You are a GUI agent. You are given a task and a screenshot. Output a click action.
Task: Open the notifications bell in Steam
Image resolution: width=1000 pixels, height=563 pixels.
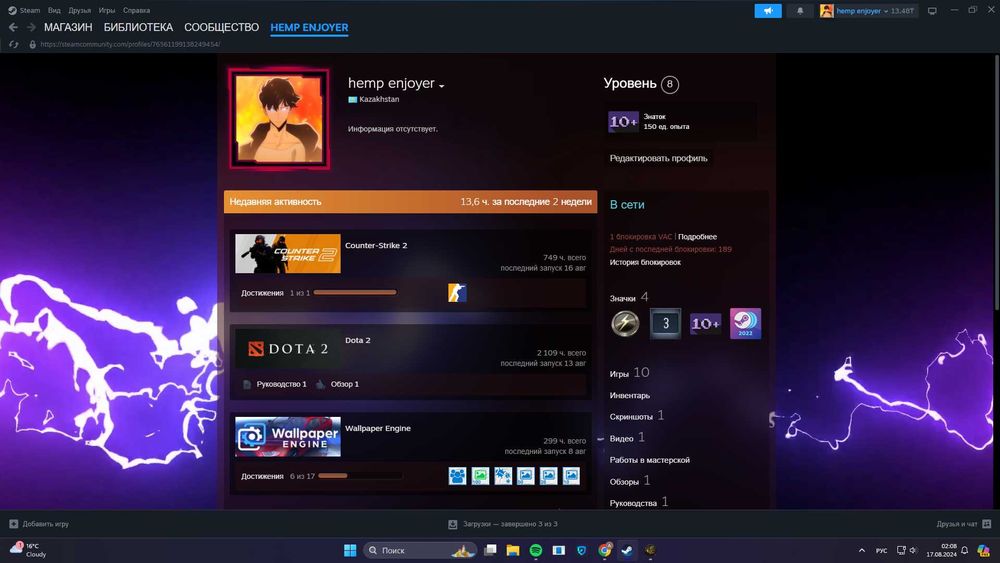click(x=800, y=11)
